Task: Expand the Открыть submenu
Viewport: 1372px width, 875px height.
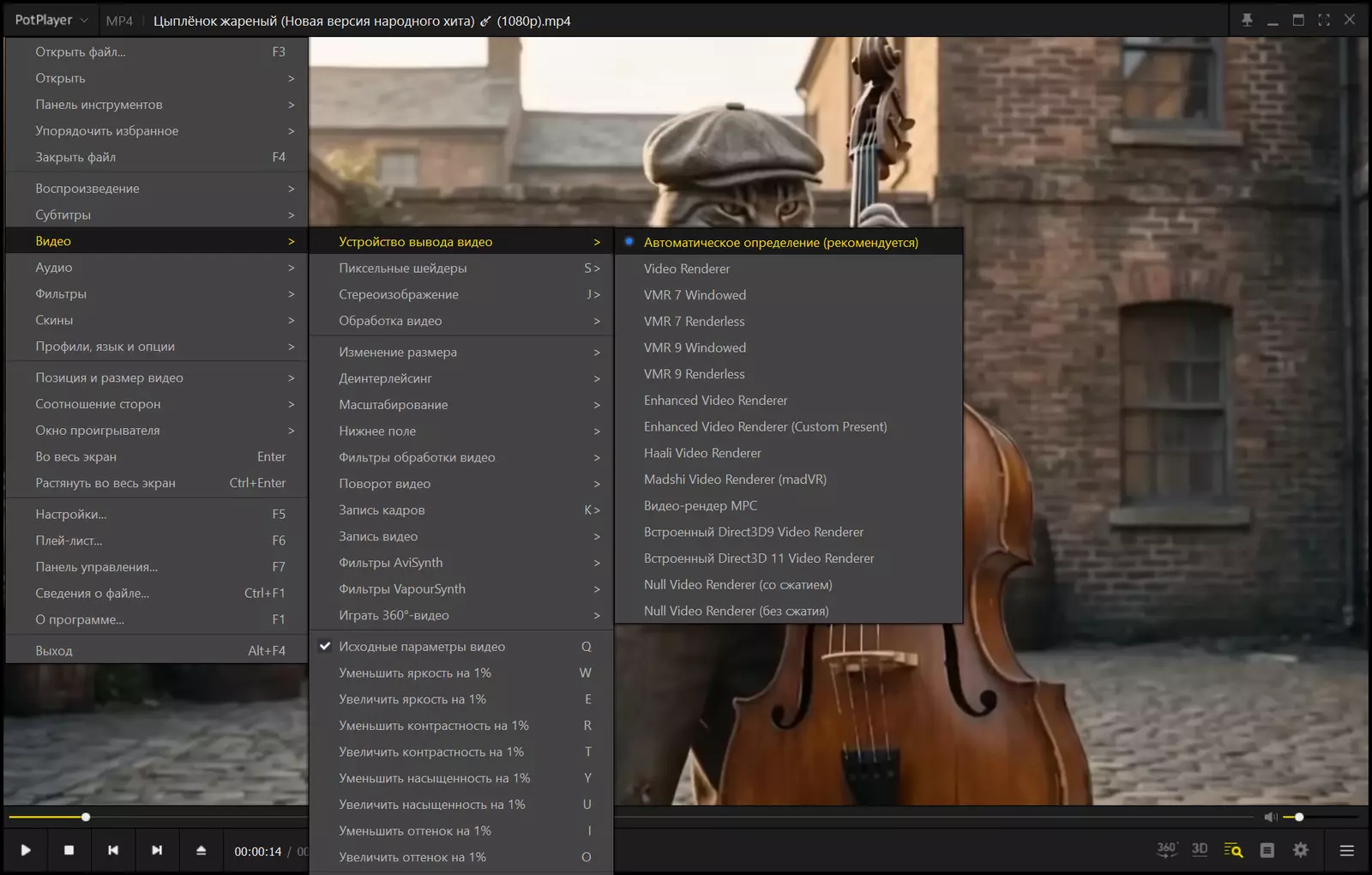Action: (157, 78)
